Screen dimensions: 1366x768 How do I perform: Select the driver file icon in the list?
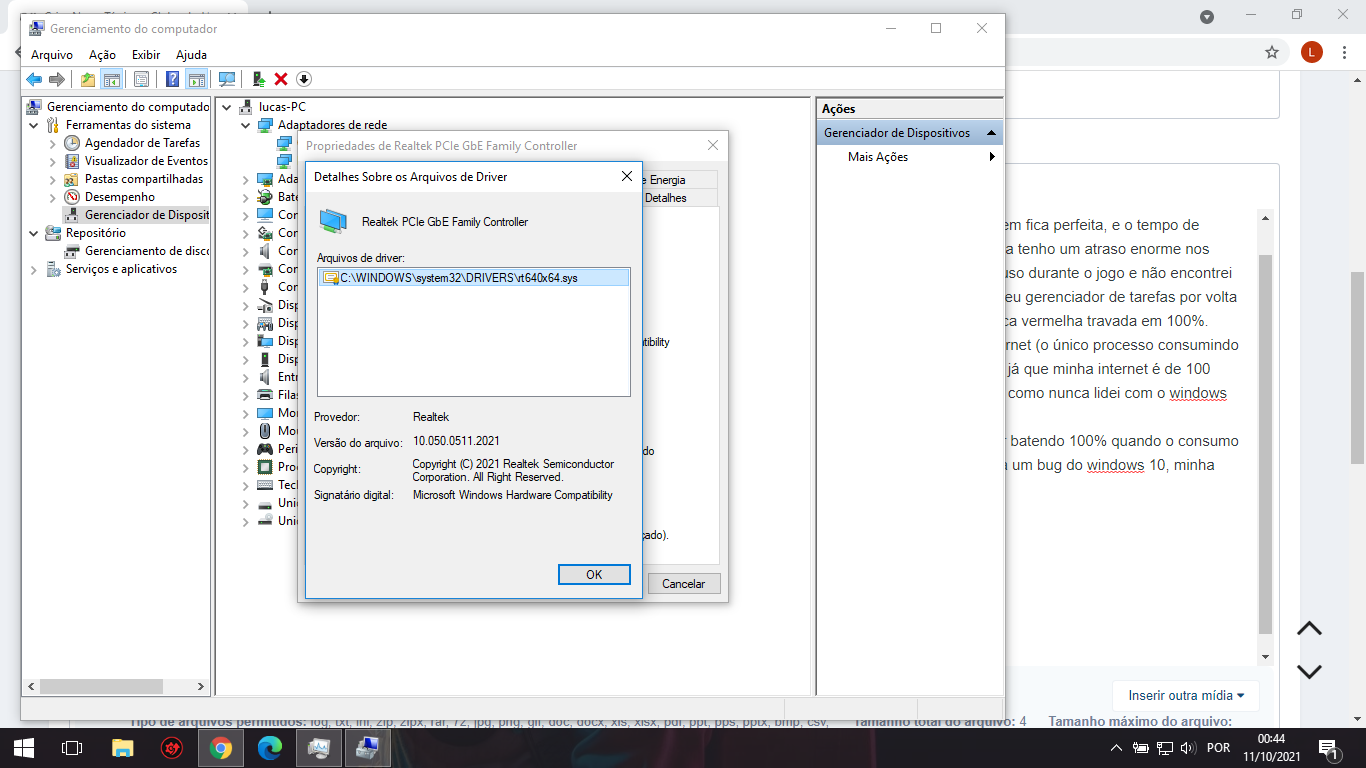(x=331, y=278)
